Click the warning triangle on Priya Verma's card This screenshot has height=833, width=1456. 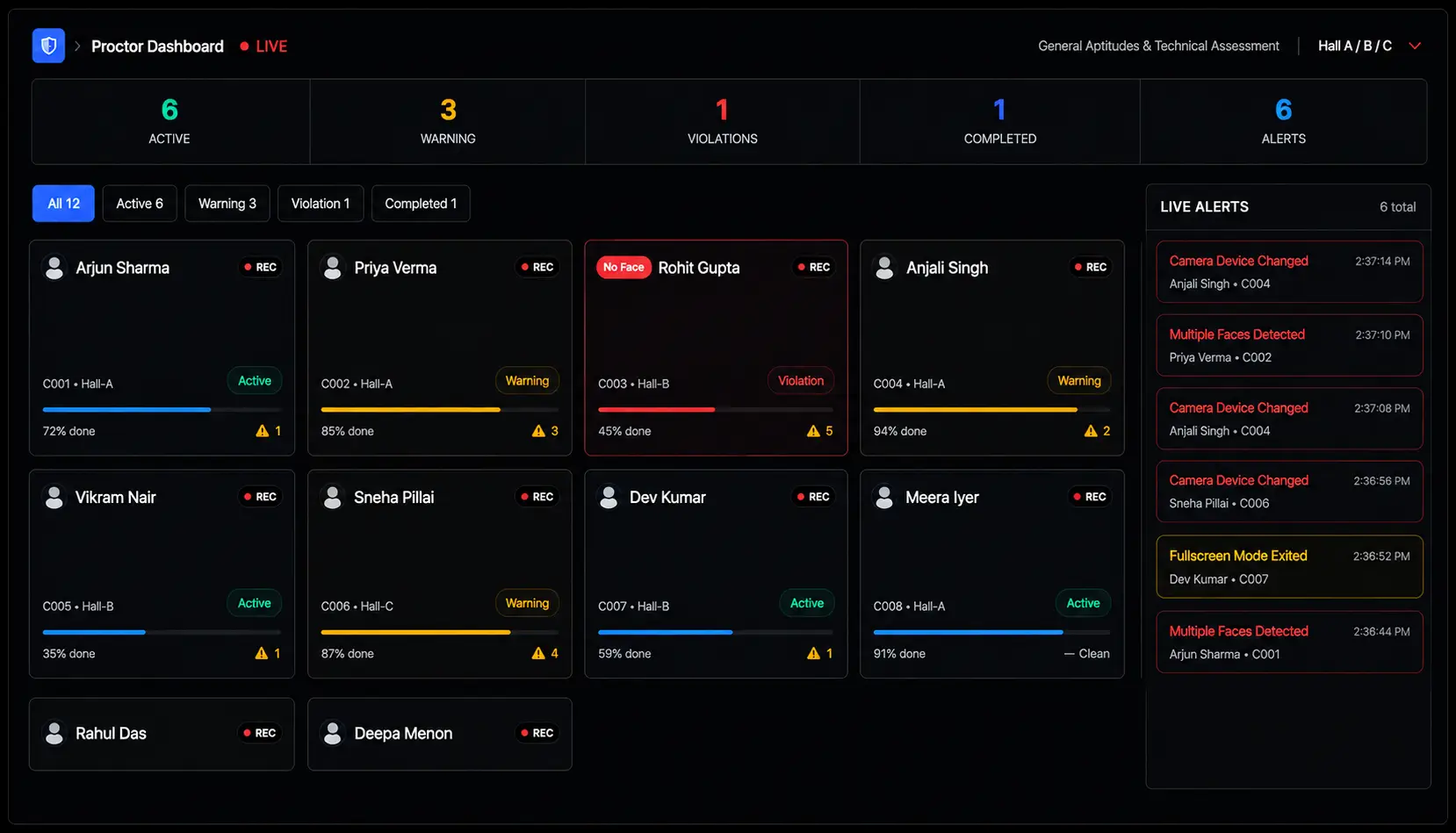coord(538,431)
